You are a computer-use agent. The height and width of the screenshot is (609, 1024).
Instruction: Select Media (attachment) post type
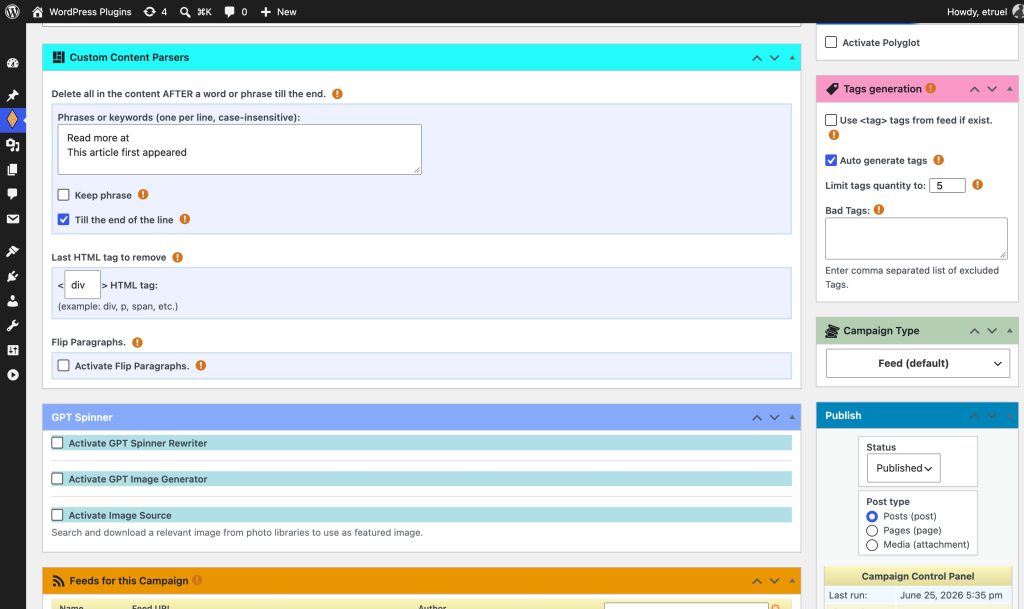coord(872,545)
